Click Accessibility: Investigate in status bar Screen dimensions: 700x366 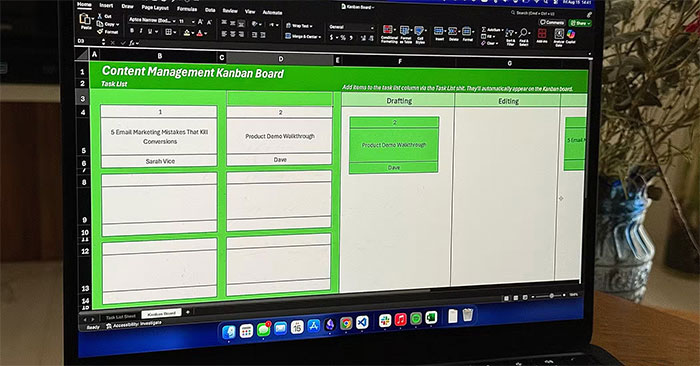pos(133,324)
